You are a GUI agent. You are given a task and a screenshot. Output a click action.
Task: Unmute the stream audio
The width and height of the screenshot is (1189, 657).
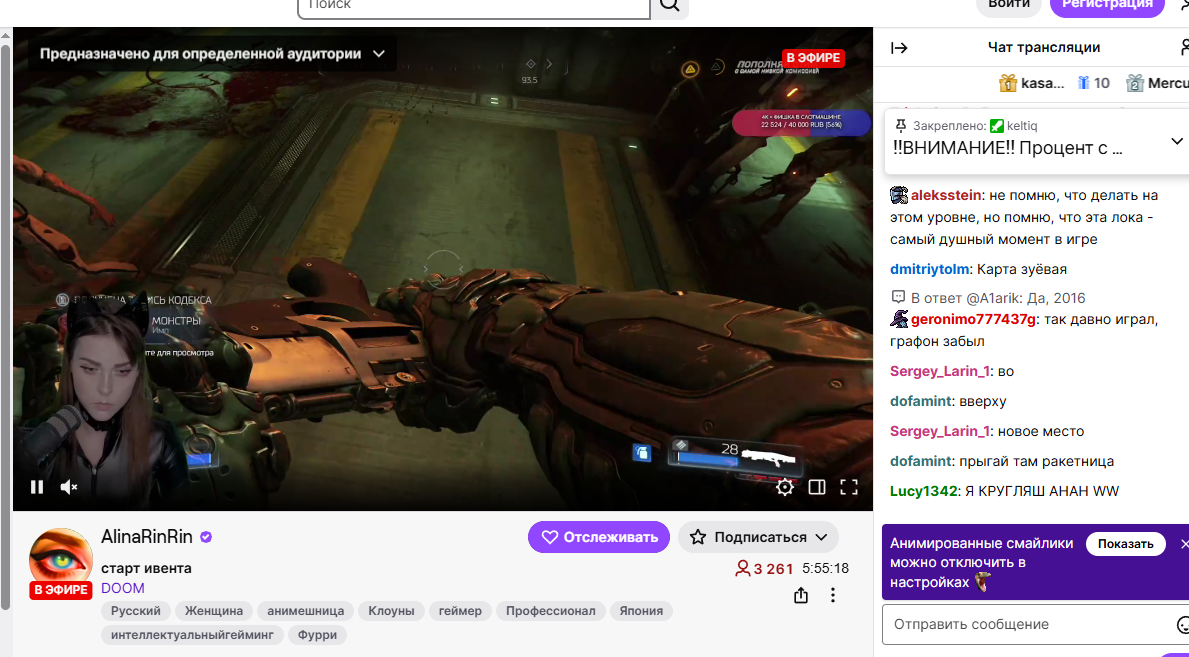[69, 487]
